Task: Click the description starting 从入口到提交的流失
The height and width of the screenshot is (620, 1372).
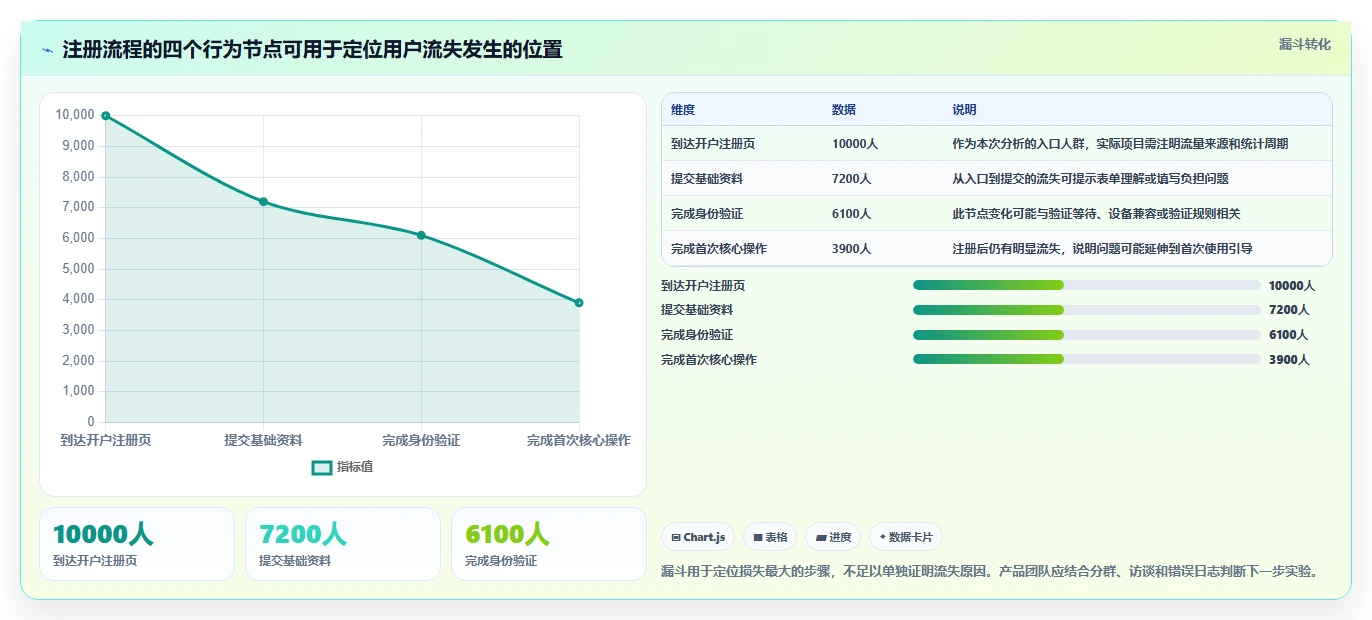Action: pos(1090,179)
